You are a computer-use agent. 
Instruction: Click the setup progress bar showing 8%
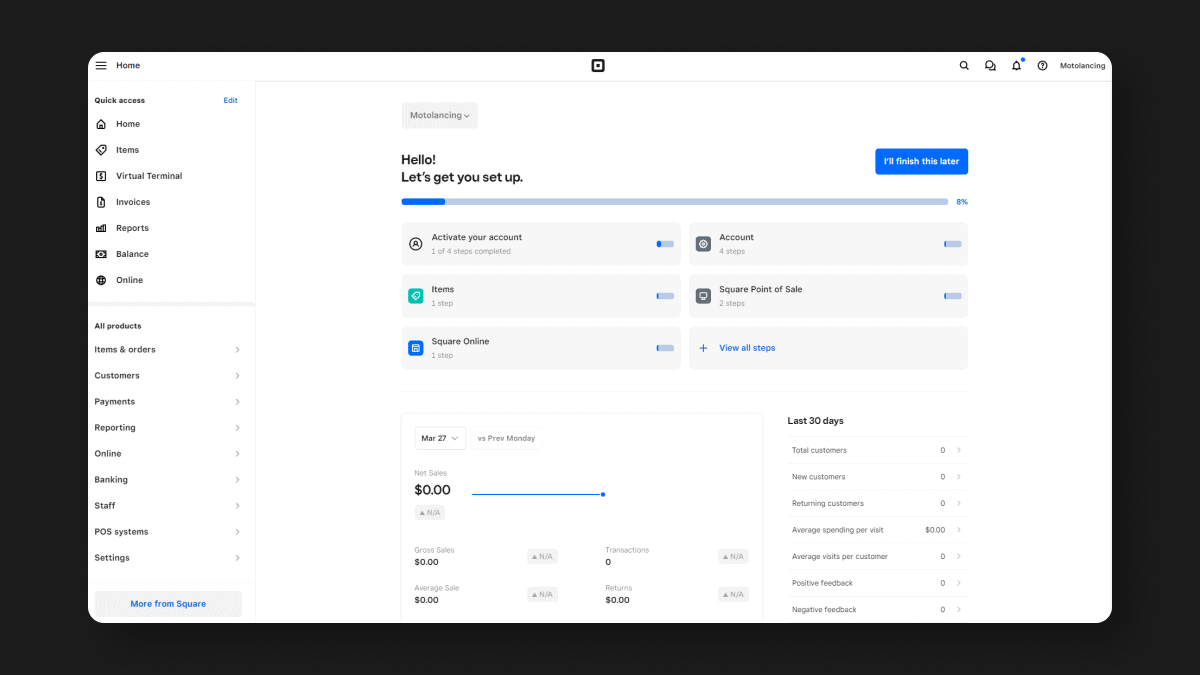point(675,202)
